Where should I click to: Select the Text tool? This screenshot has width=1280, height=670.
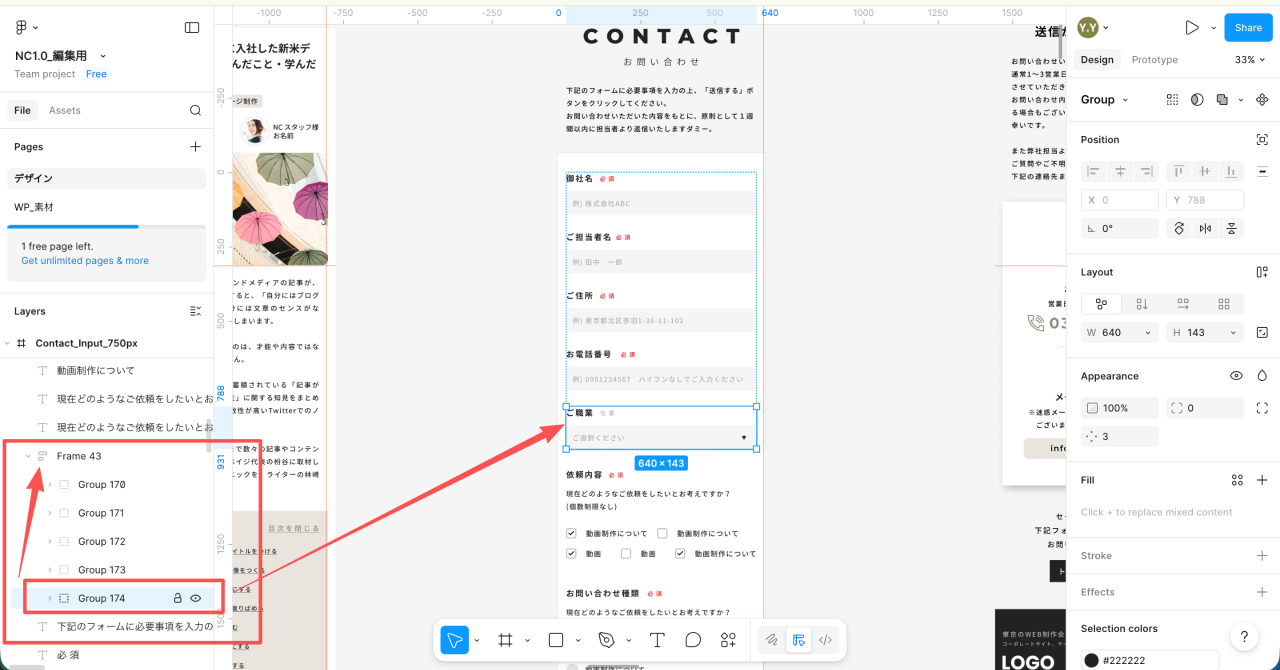tap(657, 640)
